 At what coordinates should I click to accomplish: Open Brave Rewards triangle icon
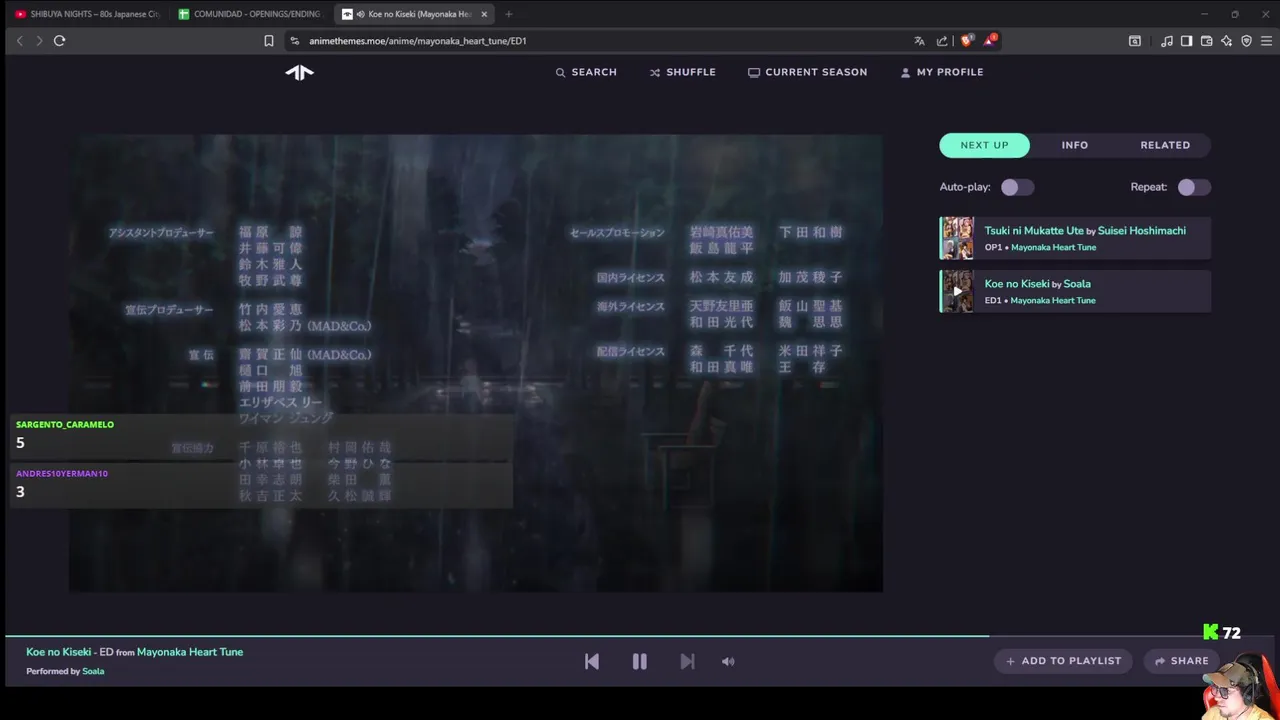click(989, 40)
